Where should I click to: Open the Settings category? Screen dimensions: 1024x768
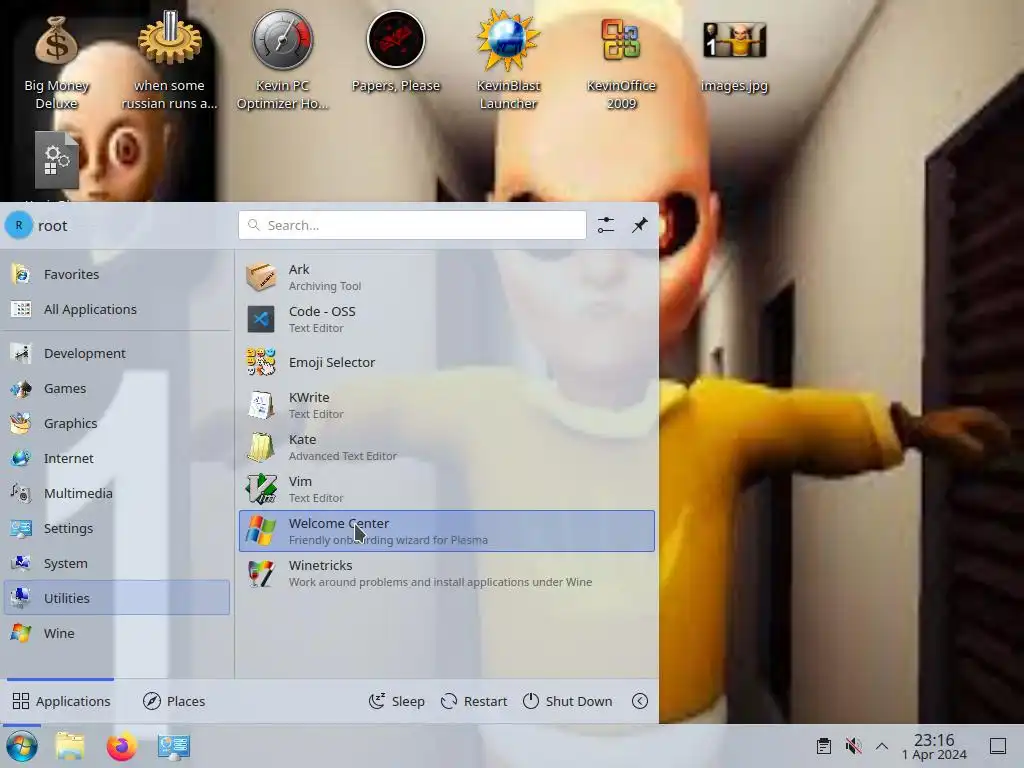(117, 528)
